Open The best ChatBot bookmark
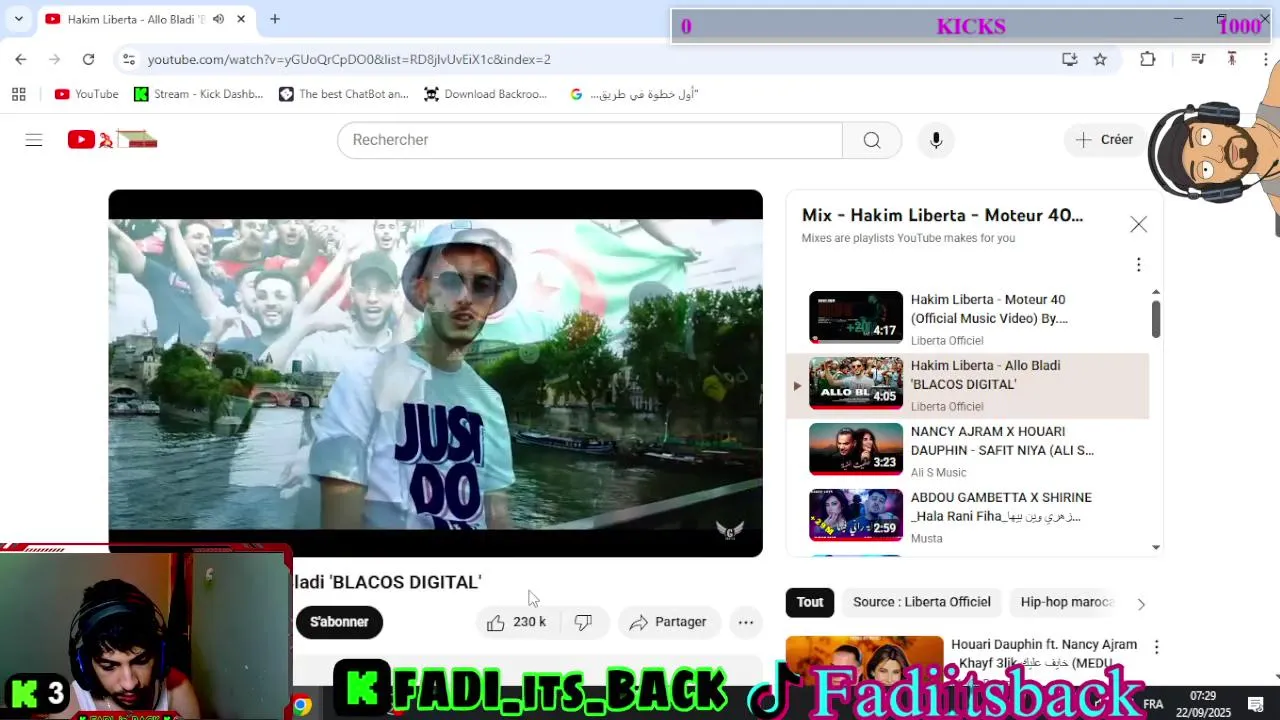 coord(344,94)
